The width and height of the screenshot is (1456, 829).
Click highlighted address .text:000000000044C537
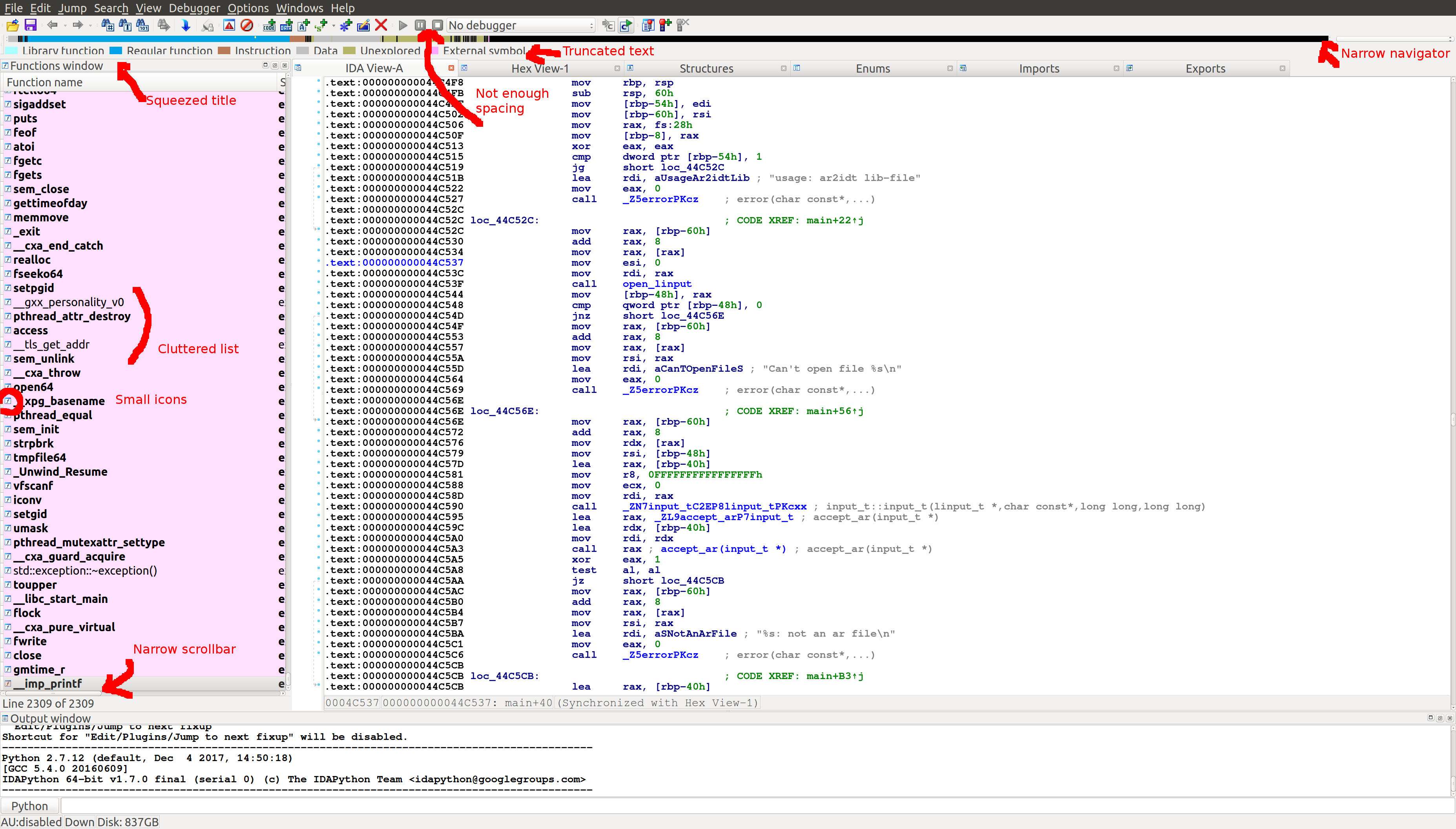[394, 263]
